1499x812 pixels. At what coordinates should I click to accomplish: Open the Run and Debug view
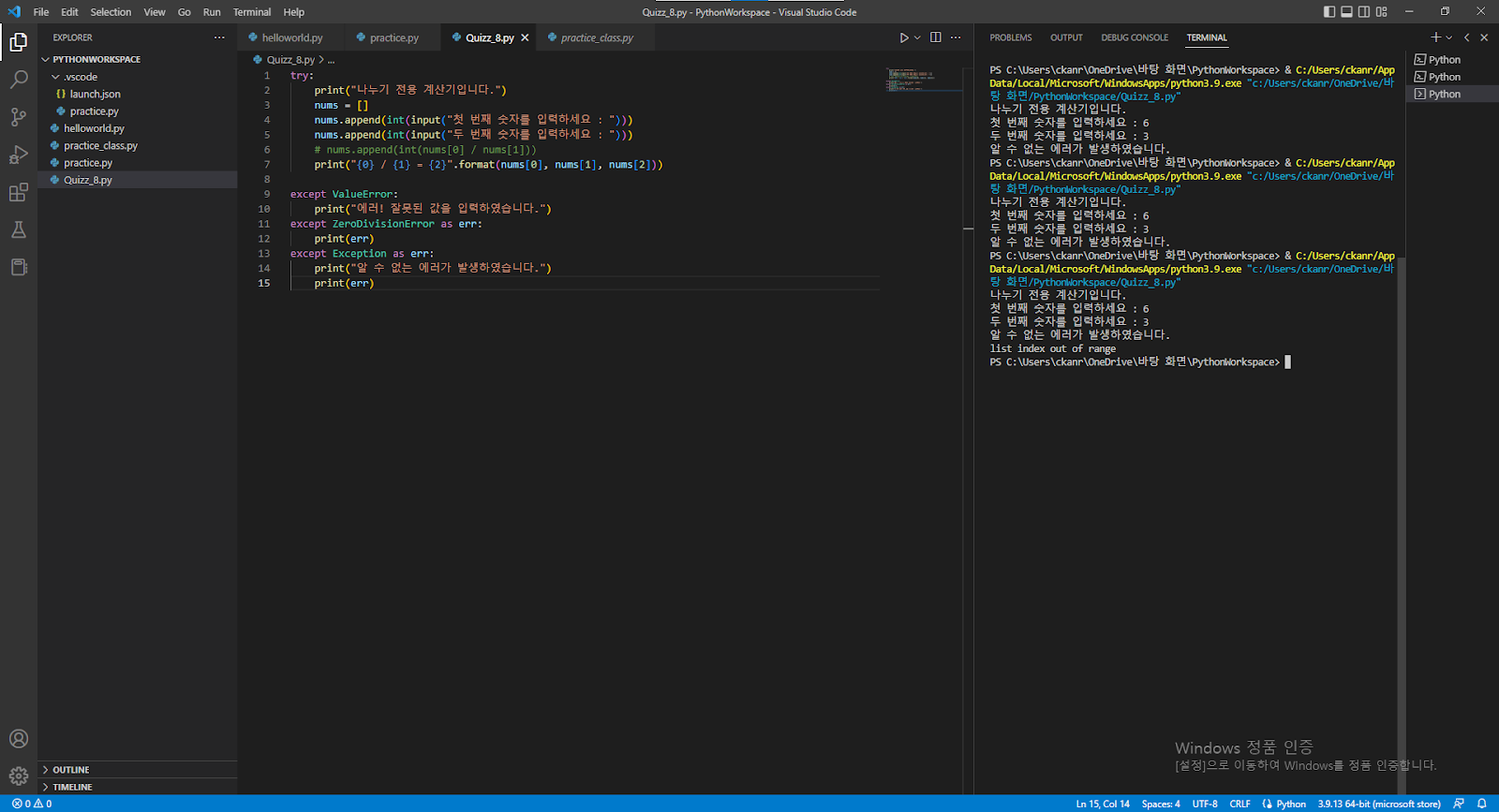pyautogui.click(x=19, y=155)
